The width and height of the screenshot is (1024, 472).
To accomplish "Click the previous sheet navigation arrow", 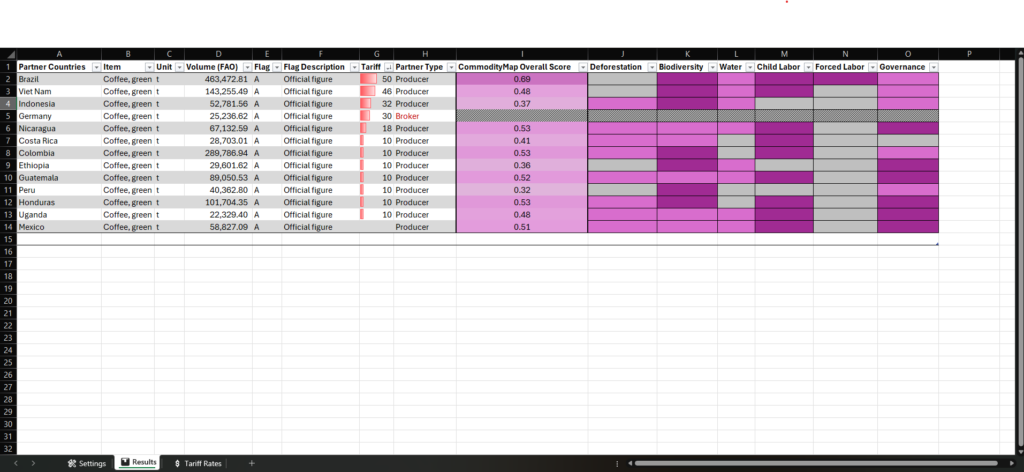I will tap(16, 463).
